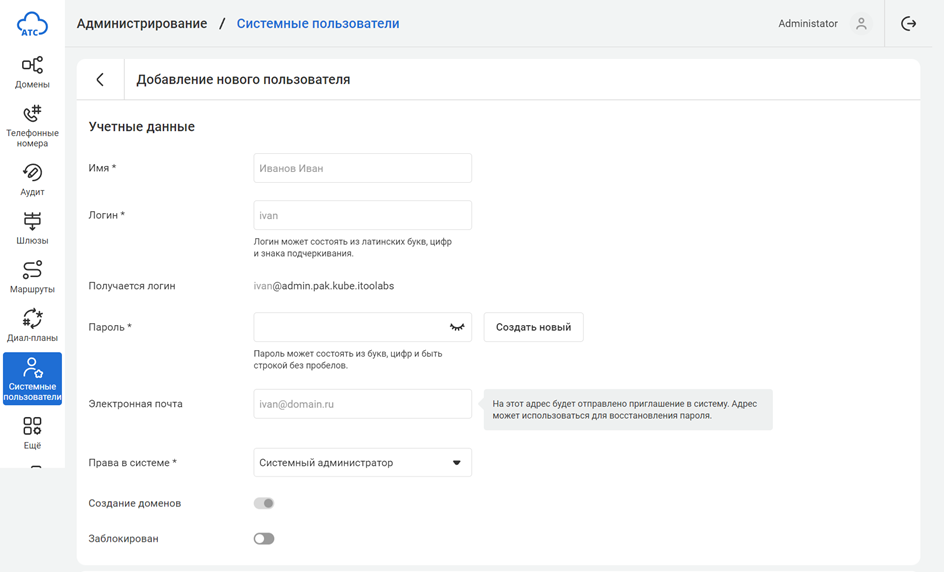Screen dimensions: 944x572
Task: Expand the Ещё more menu
Action: tap(32, 433)
